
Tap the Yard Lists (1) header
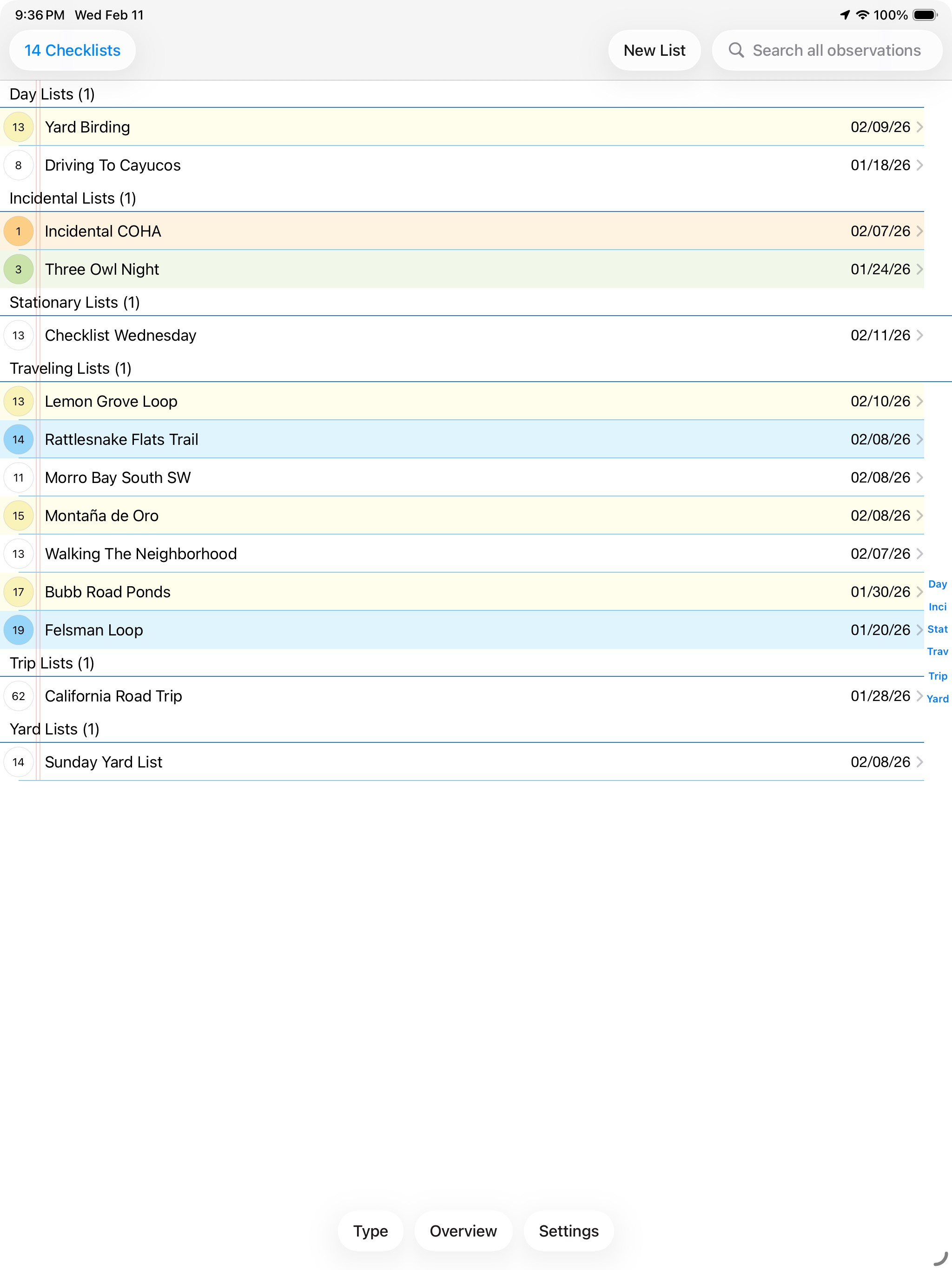click(x=54, y=729)
